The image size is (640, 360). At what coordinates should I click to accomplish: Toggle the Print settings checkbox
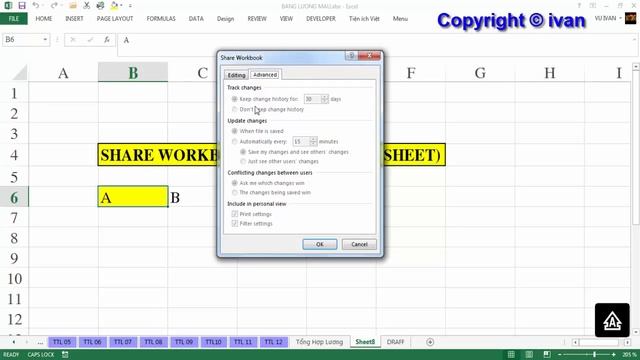(234, 214)
